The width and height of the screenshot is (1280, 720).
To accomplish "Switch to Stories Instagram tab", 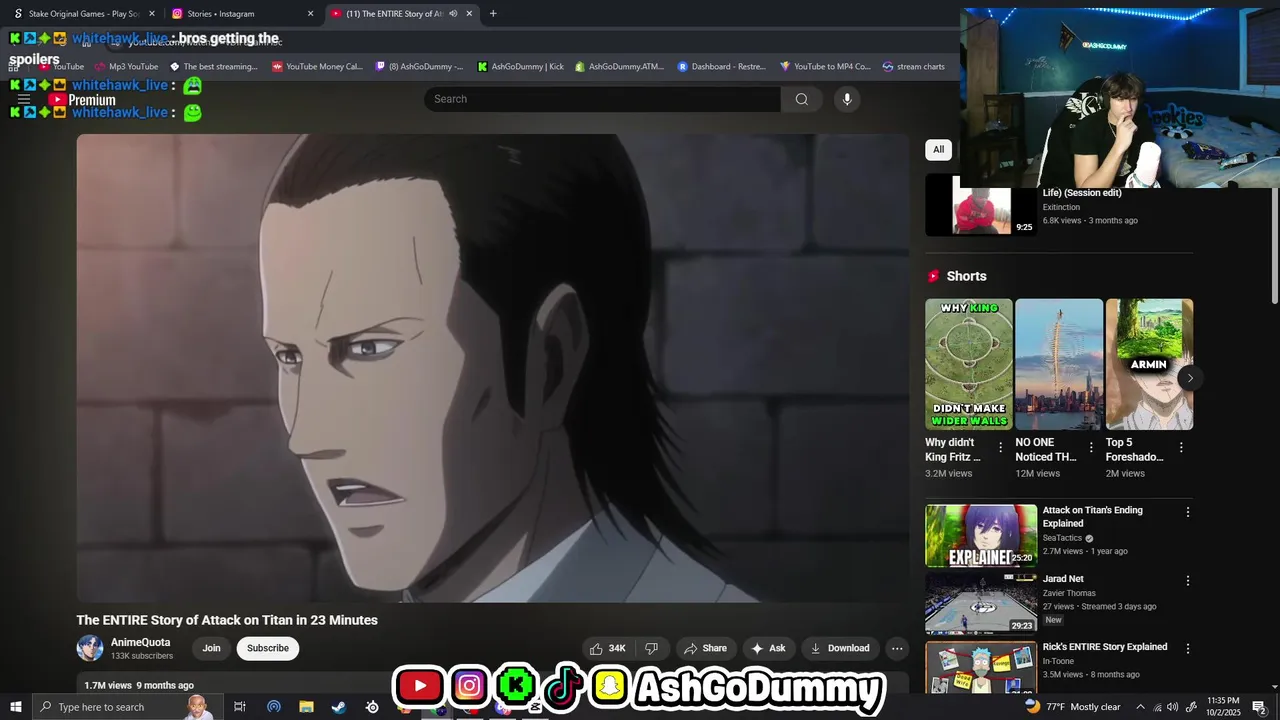I will coord(240,14).
